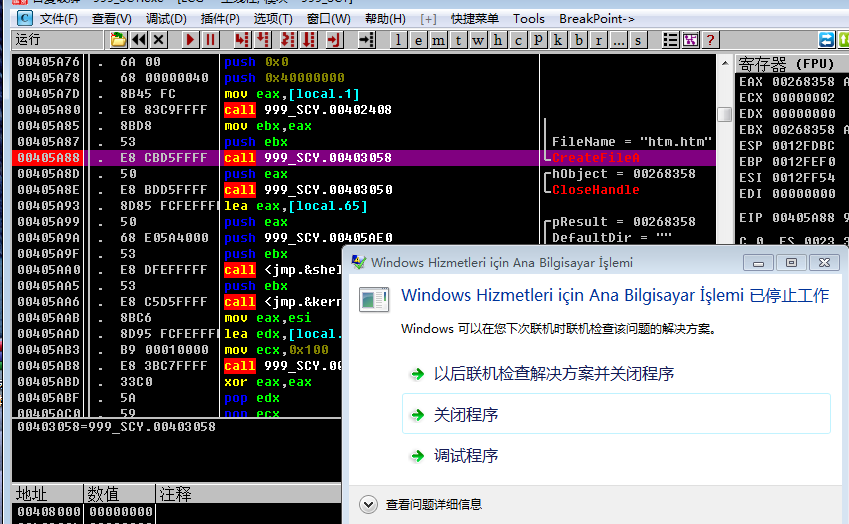
Task: Click the Trace into toolbar icon
Action: click(288, 40)
